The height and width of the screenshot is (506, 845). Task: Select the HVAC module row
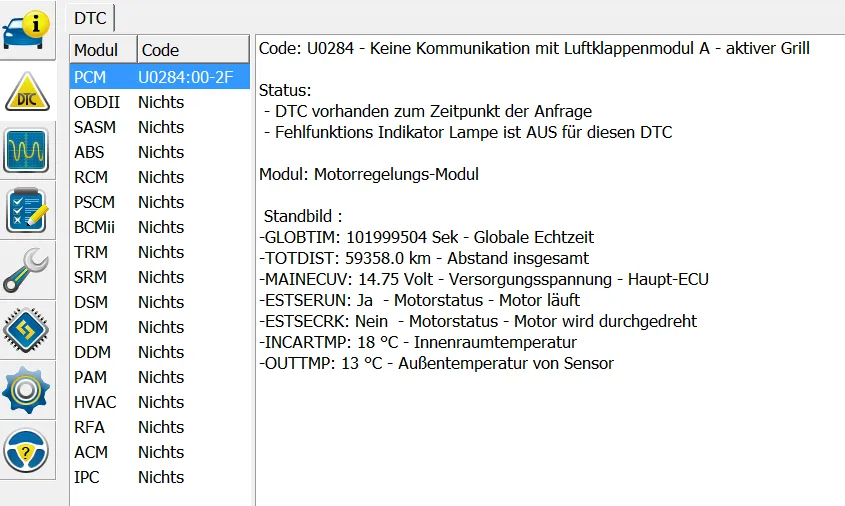click(x=95, y=402)
